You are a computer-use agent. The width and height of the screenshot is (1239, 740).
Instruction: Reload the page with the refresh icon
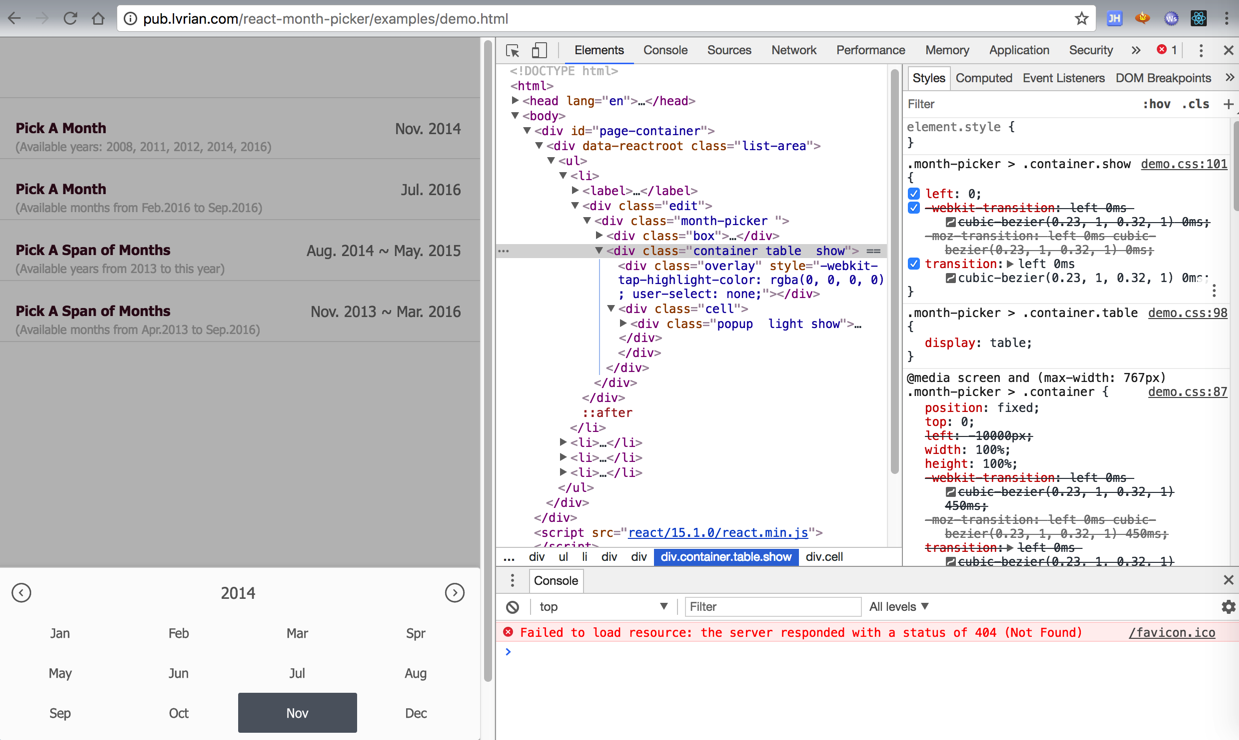pyautogui.click(x=70, y=18)
